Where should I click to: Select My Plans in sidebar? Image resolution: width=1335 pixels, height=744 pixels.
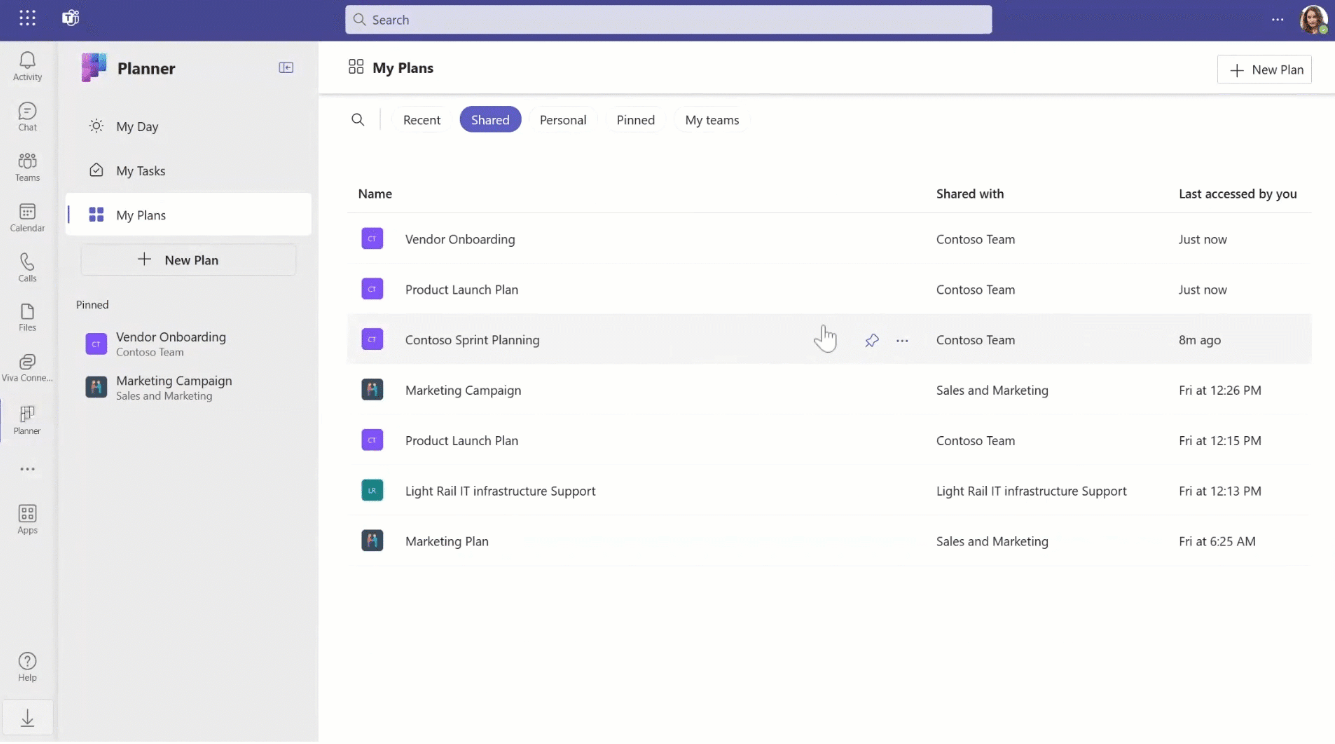(188, 215)
